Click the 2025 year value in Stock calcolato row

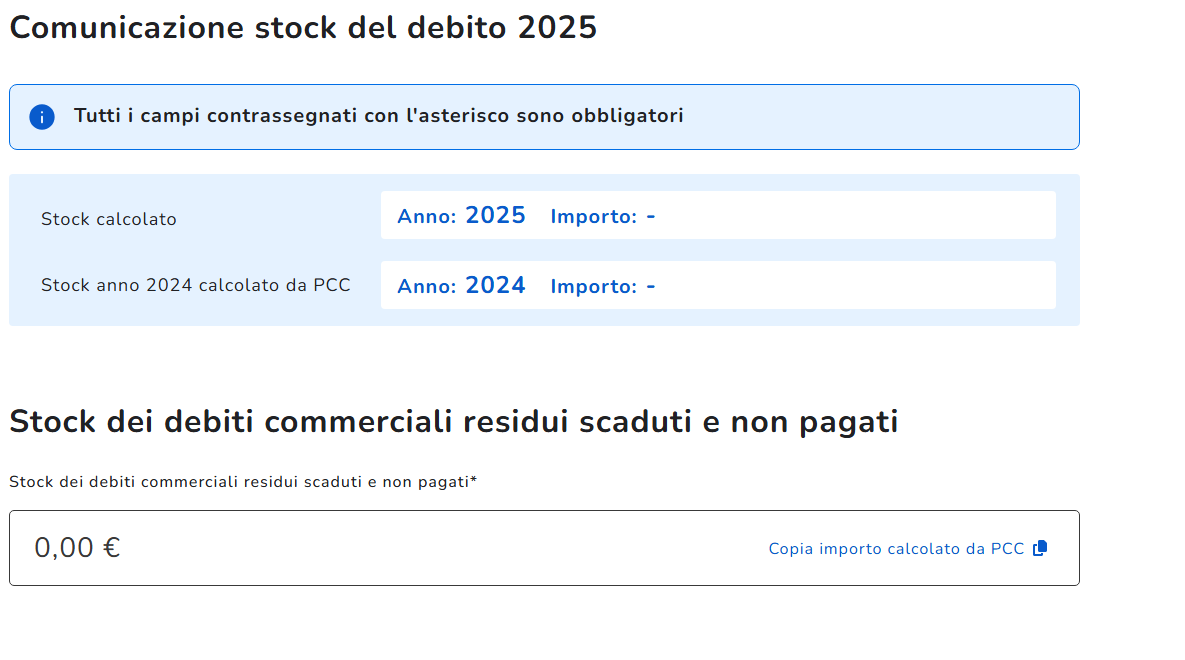click(495, 215)
